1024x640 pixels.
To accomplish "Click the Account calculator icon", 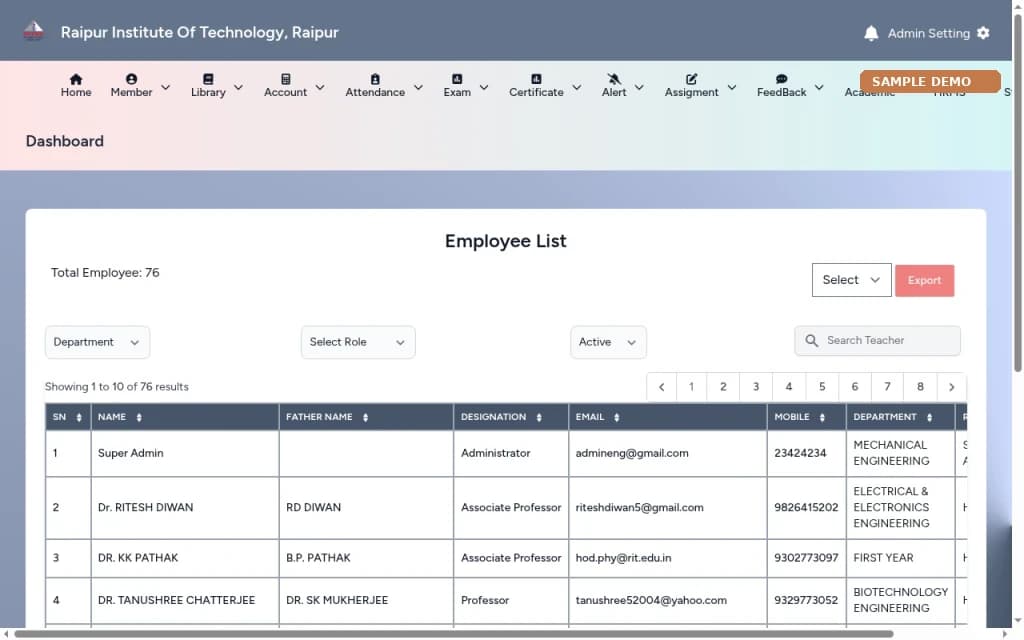I will [285, 79].
